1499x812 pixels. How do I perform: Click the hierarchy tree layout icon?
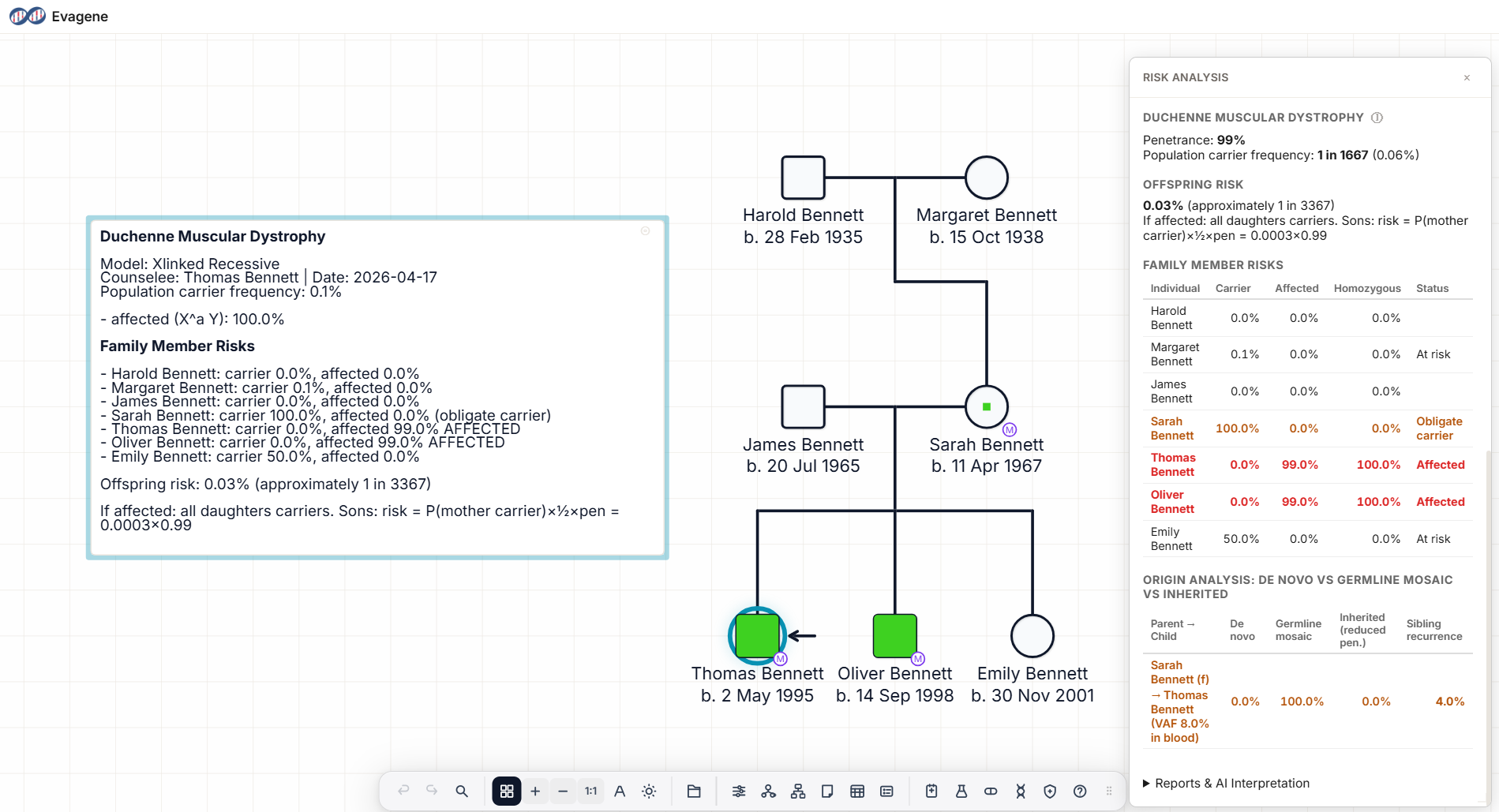798,791
